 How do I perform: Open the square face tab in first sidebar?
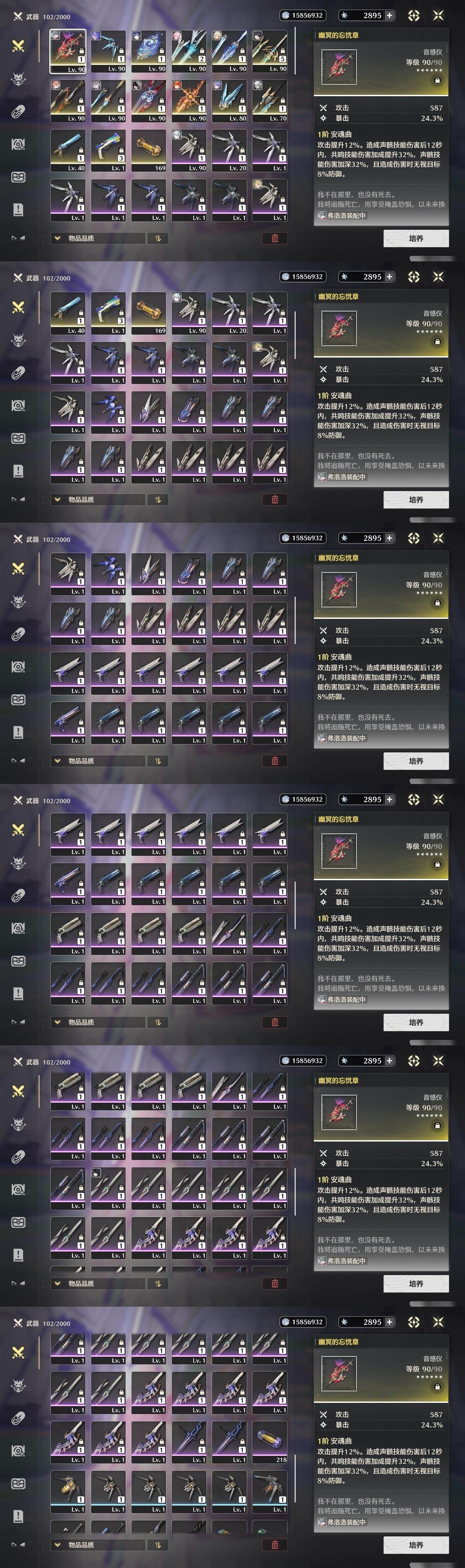18,177
